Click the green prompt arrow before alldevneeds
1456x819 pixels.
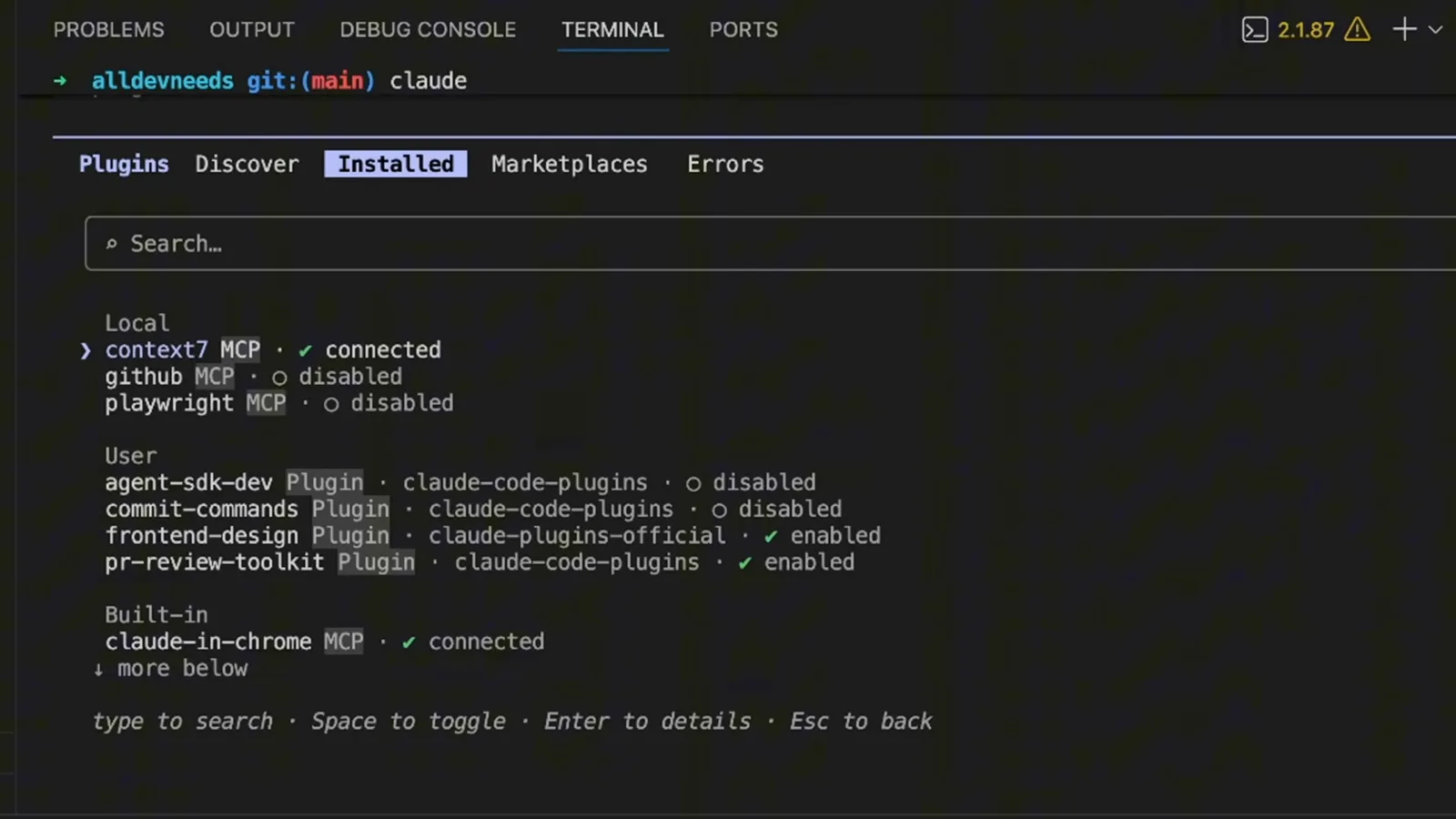point(60,80)
